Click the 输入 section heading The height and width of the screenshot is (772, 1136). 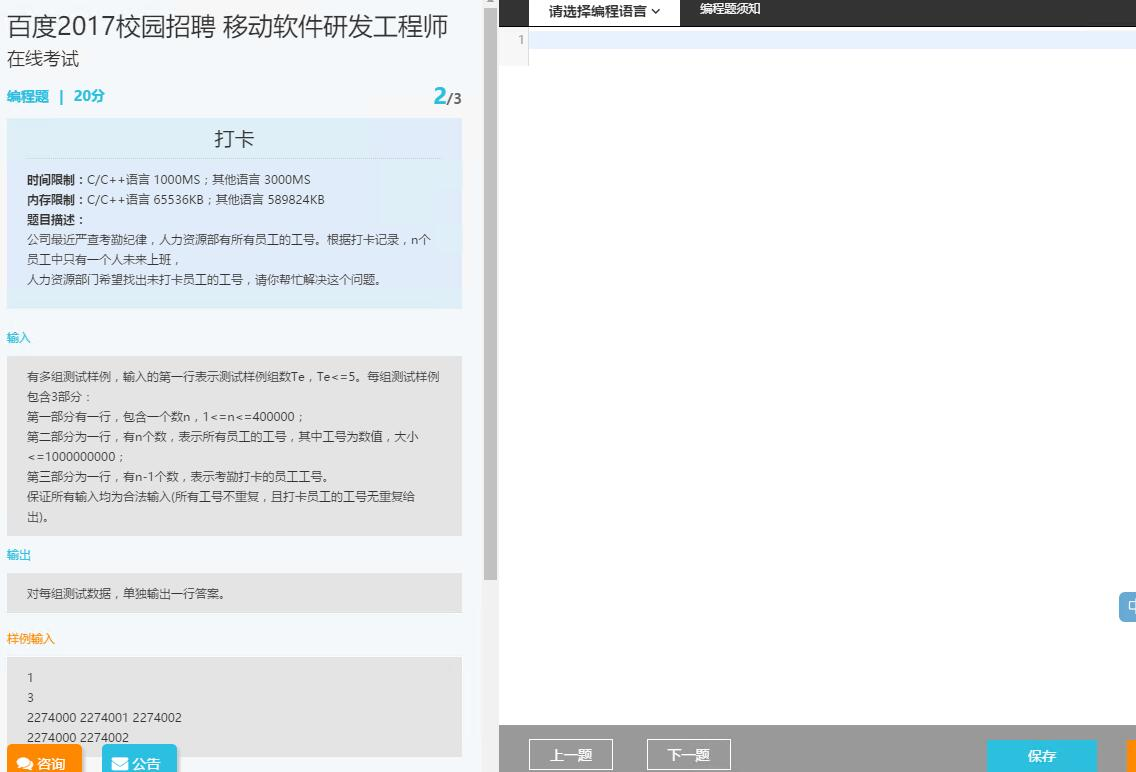coord(18,337)
